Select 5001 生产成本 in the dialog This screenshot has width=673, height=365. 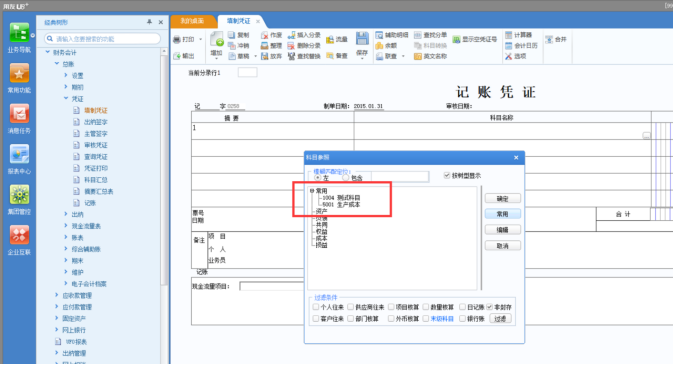coord(341,204)
